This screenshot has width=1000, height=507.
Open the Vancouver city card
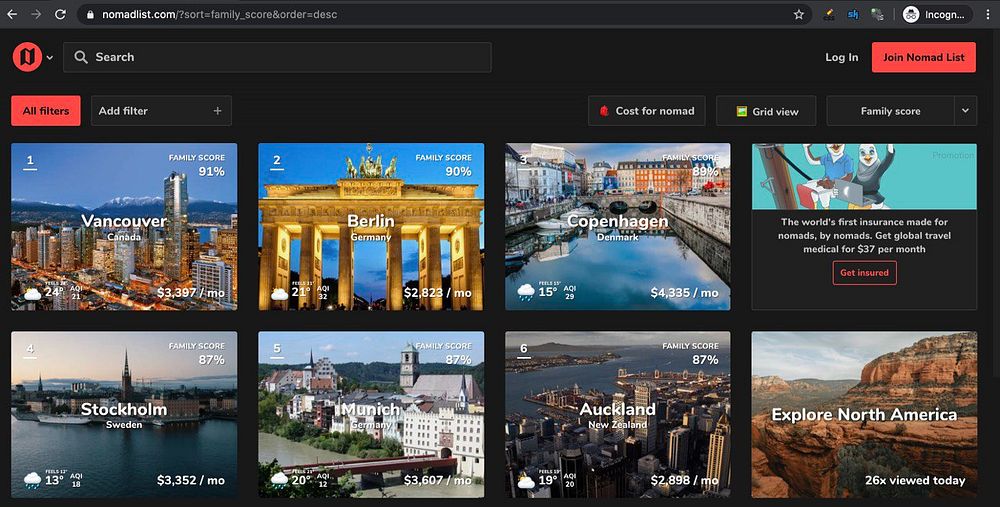[124, 226]
